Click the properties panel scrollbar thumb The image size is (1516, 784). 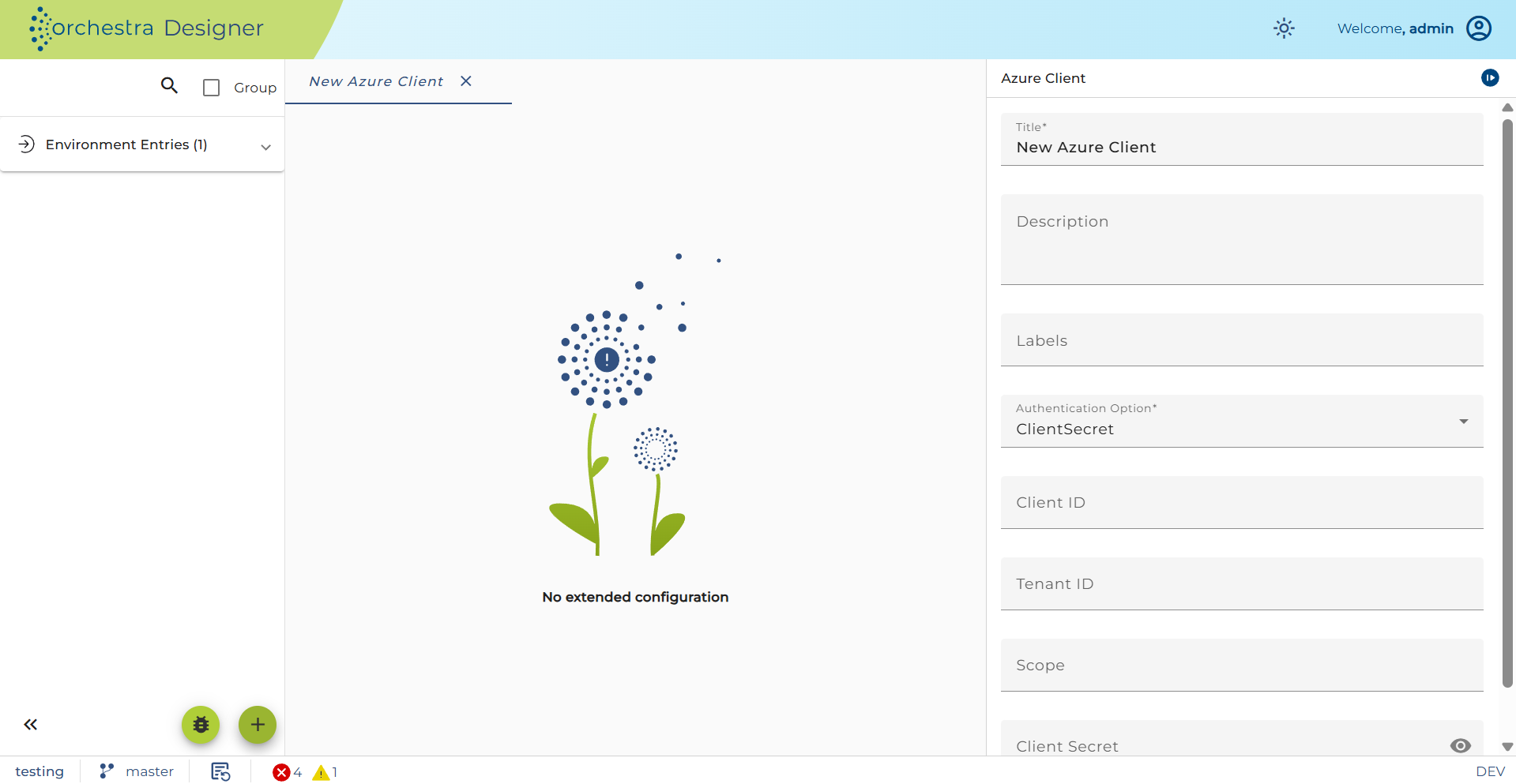coord(1507,403)
